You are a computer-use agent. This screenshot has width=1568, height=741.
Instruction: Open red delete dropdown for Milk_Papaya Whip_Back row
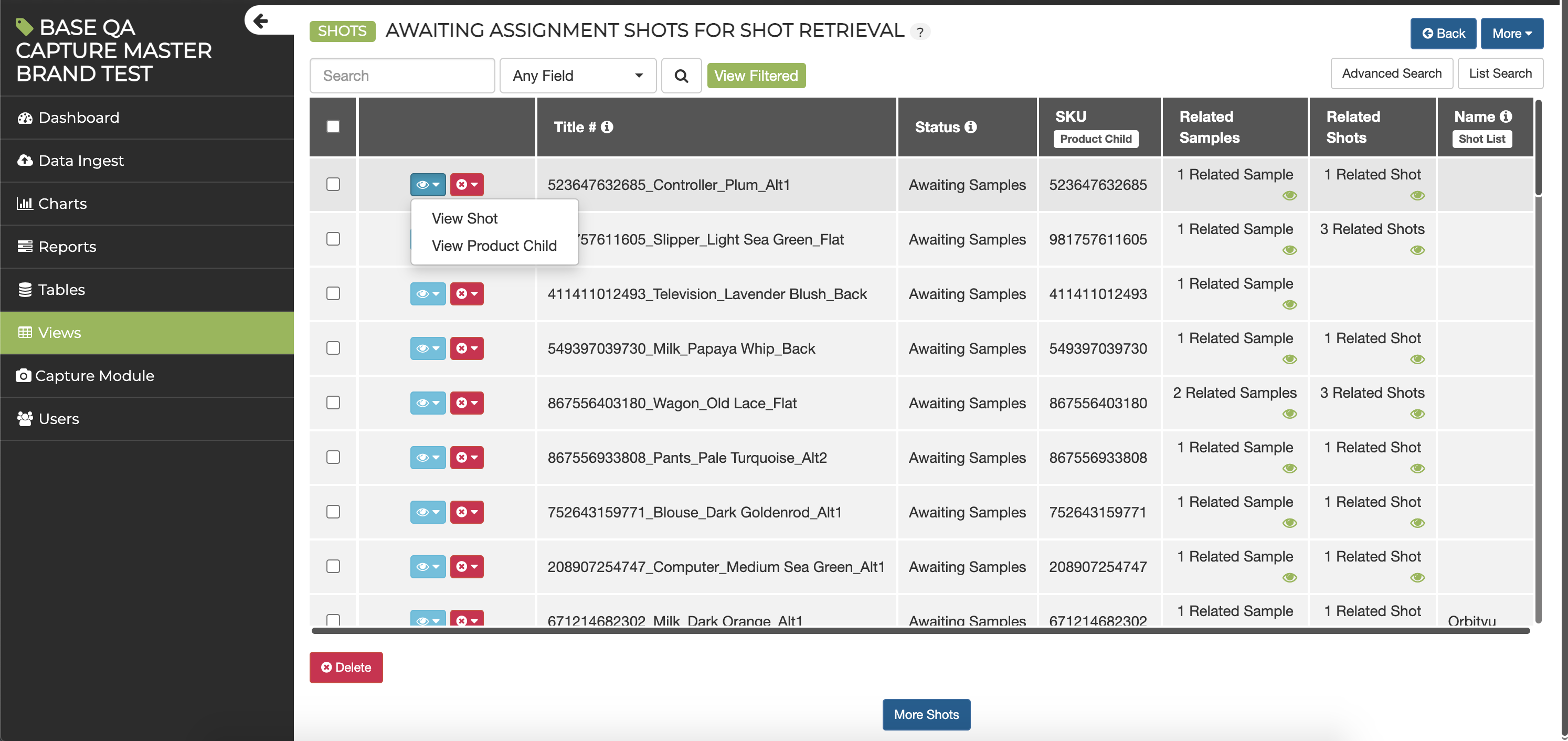pyautogui.click(x=467, y=348)
